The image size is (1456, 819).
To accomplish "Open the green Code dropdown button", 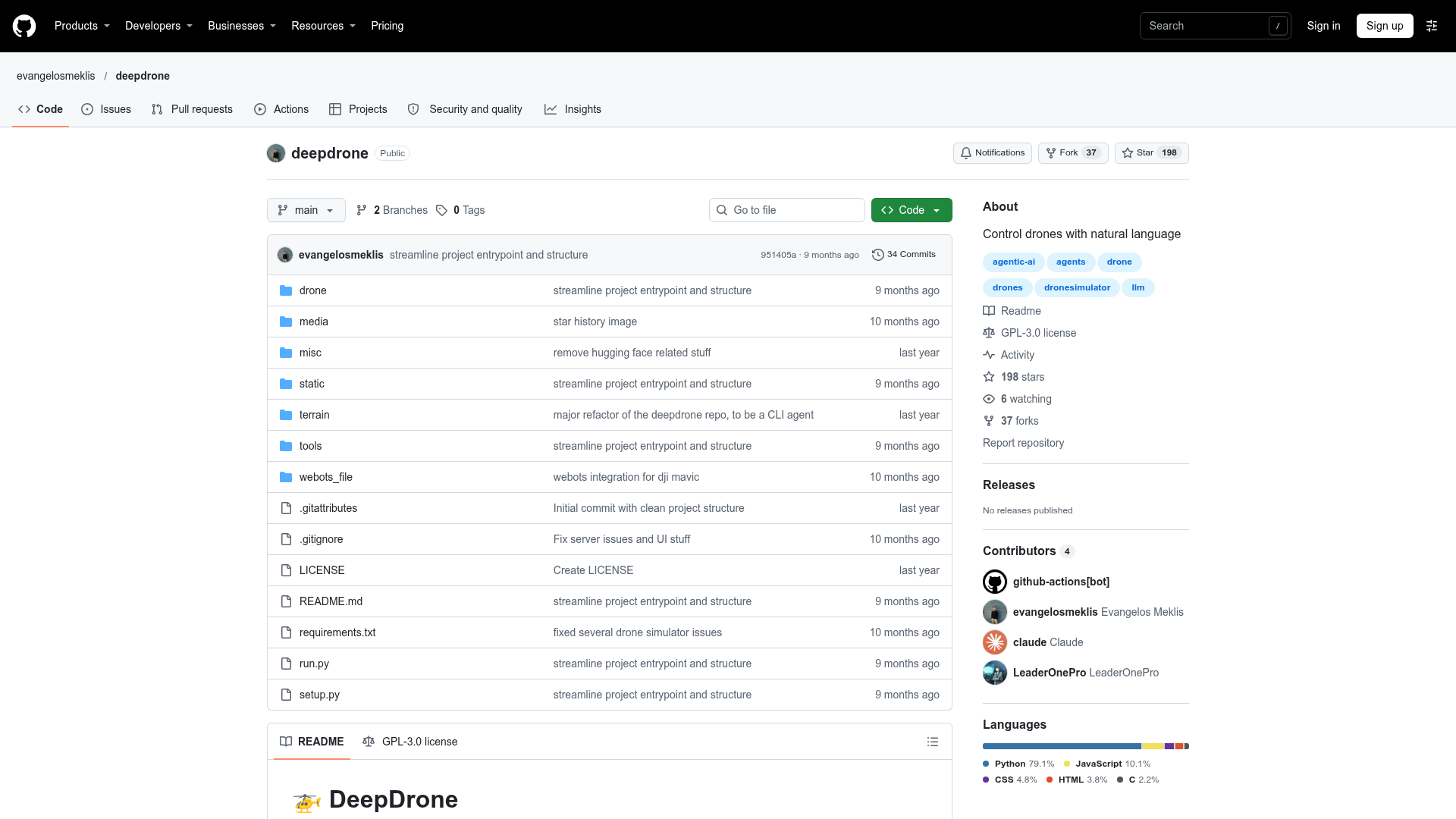I will coord(912,210).
